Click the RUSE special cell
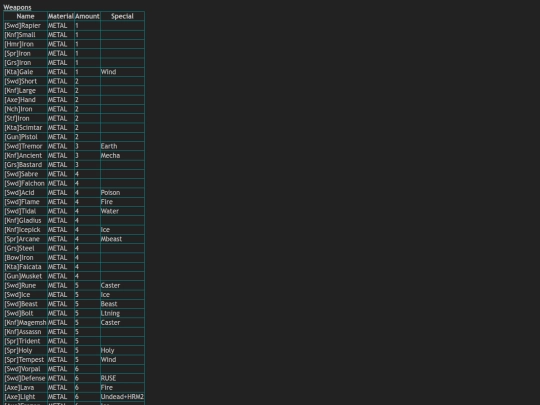Viewport: 540px width, 405px height. pyautogui.click(x=122, y=379)
